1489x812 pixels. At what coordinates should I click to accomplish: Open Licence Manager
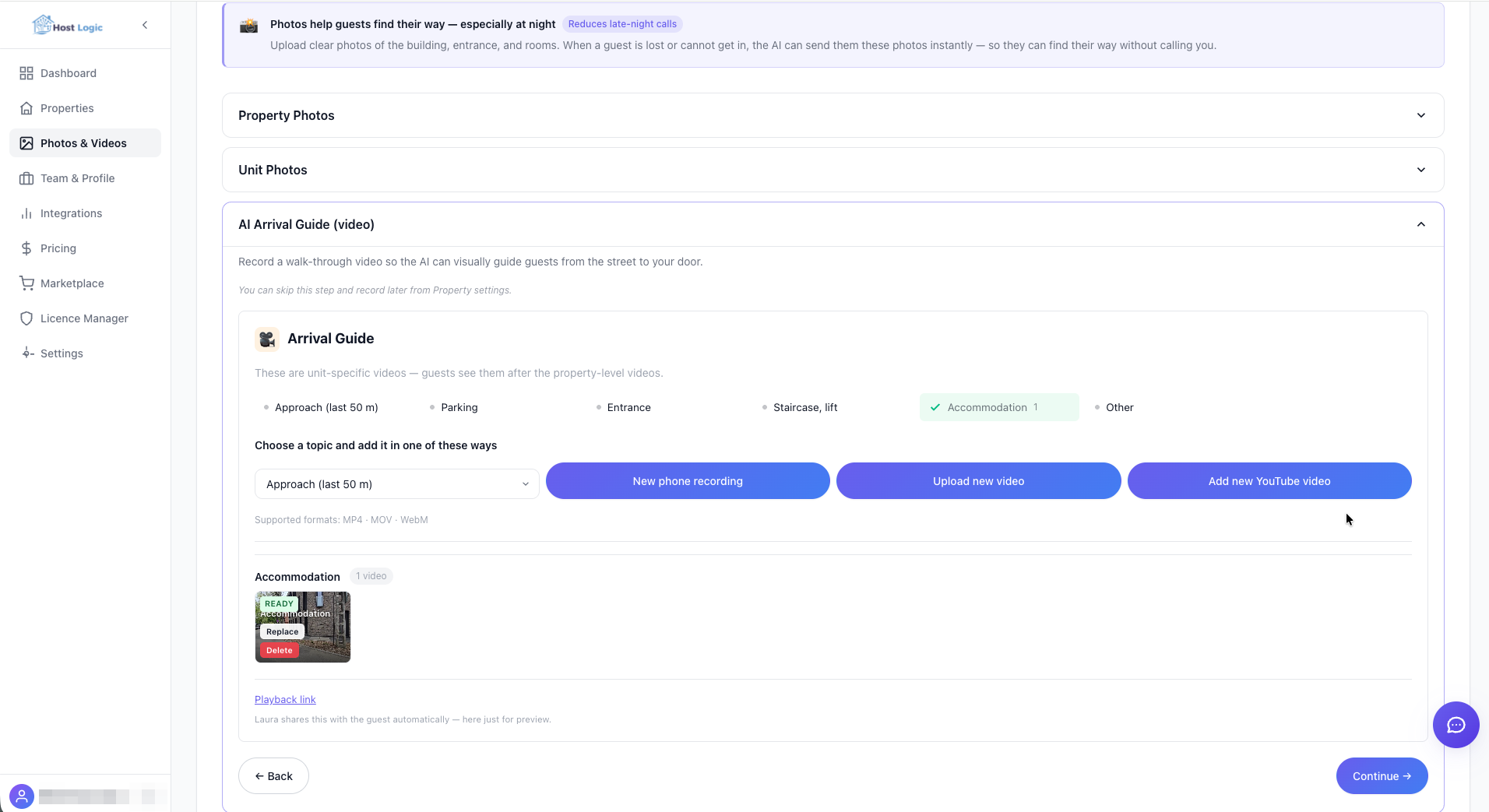(x=86, y=318)
